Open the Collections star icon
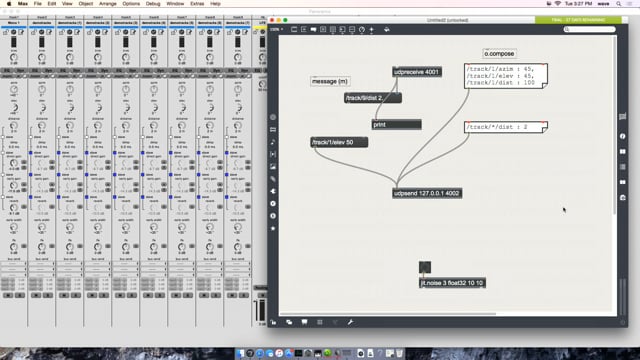This screenshot has height=360, width=640. pyautogui.click(x=273, y=228)
